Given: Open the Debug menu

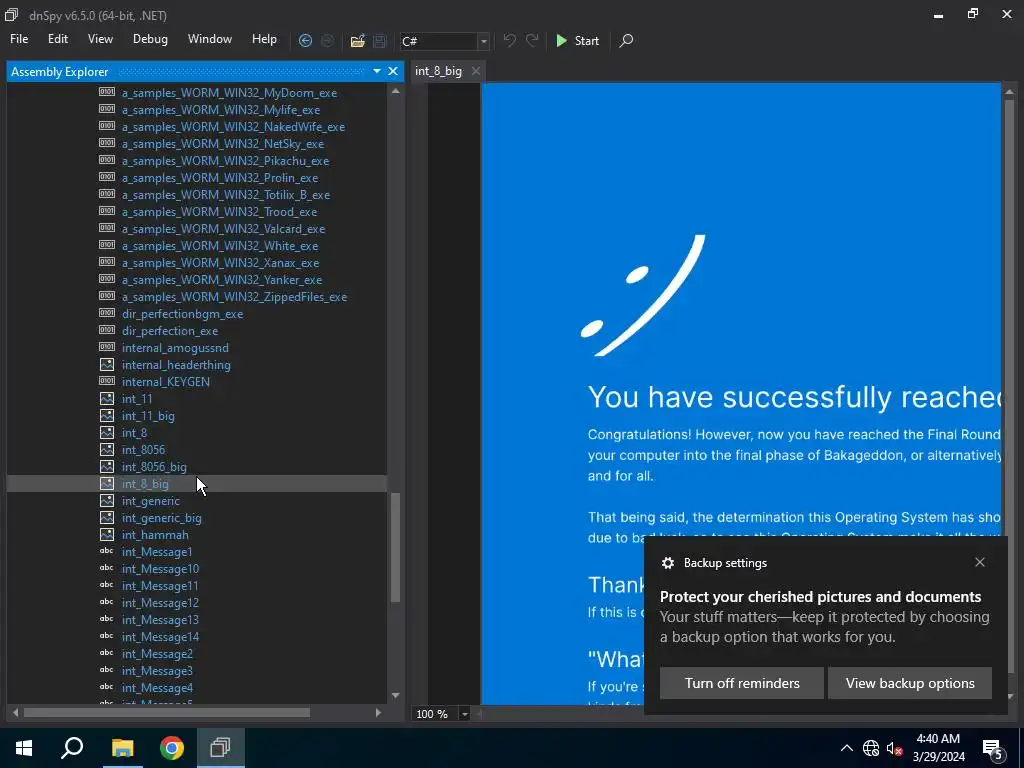Looking at the screenshot, I should [150, 39].
